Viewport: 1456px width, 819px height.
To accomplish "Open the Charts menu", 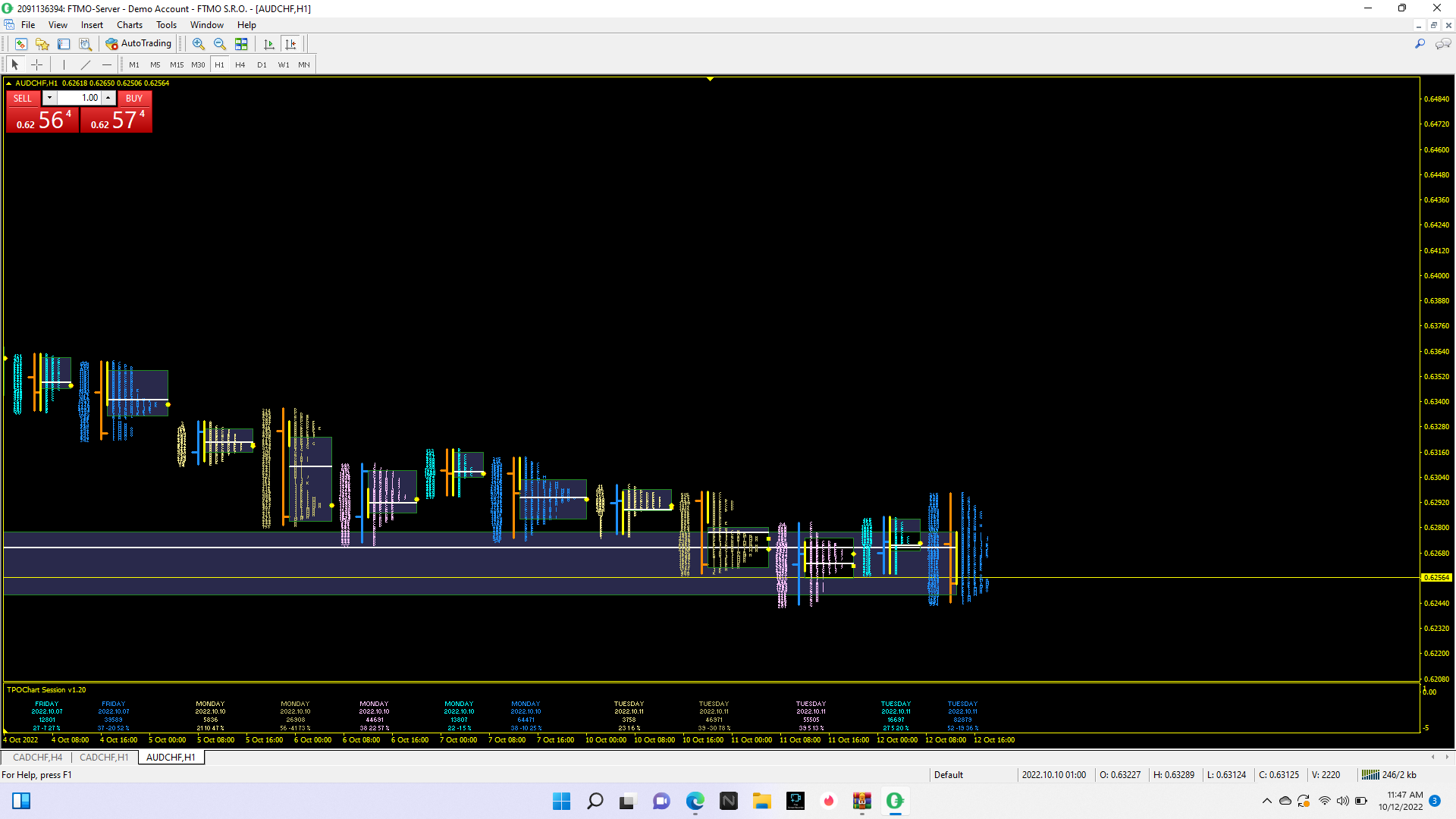I will click(129, 25).
